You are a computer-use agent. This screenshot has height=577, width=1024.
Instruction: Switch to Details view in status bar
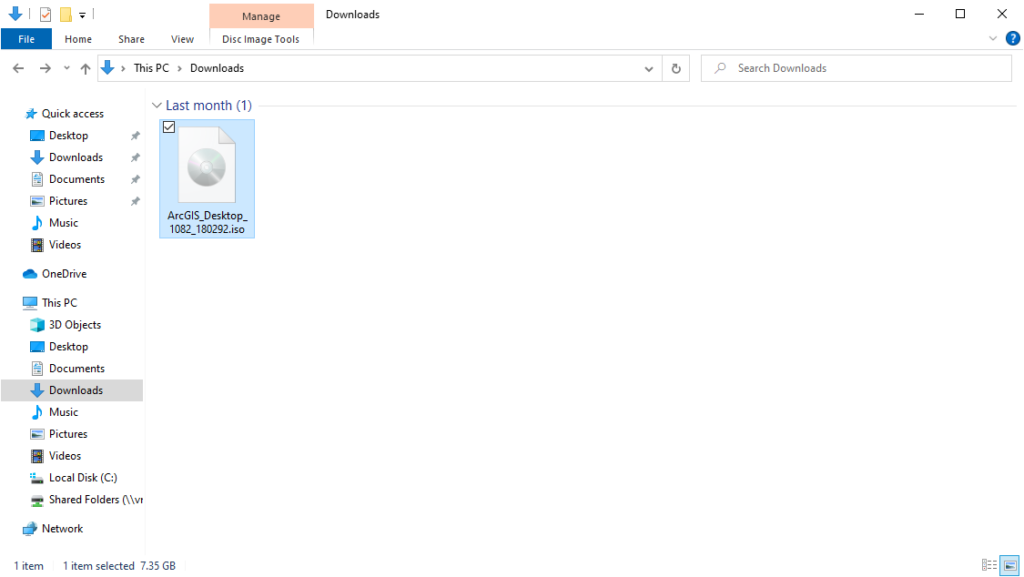989,565
